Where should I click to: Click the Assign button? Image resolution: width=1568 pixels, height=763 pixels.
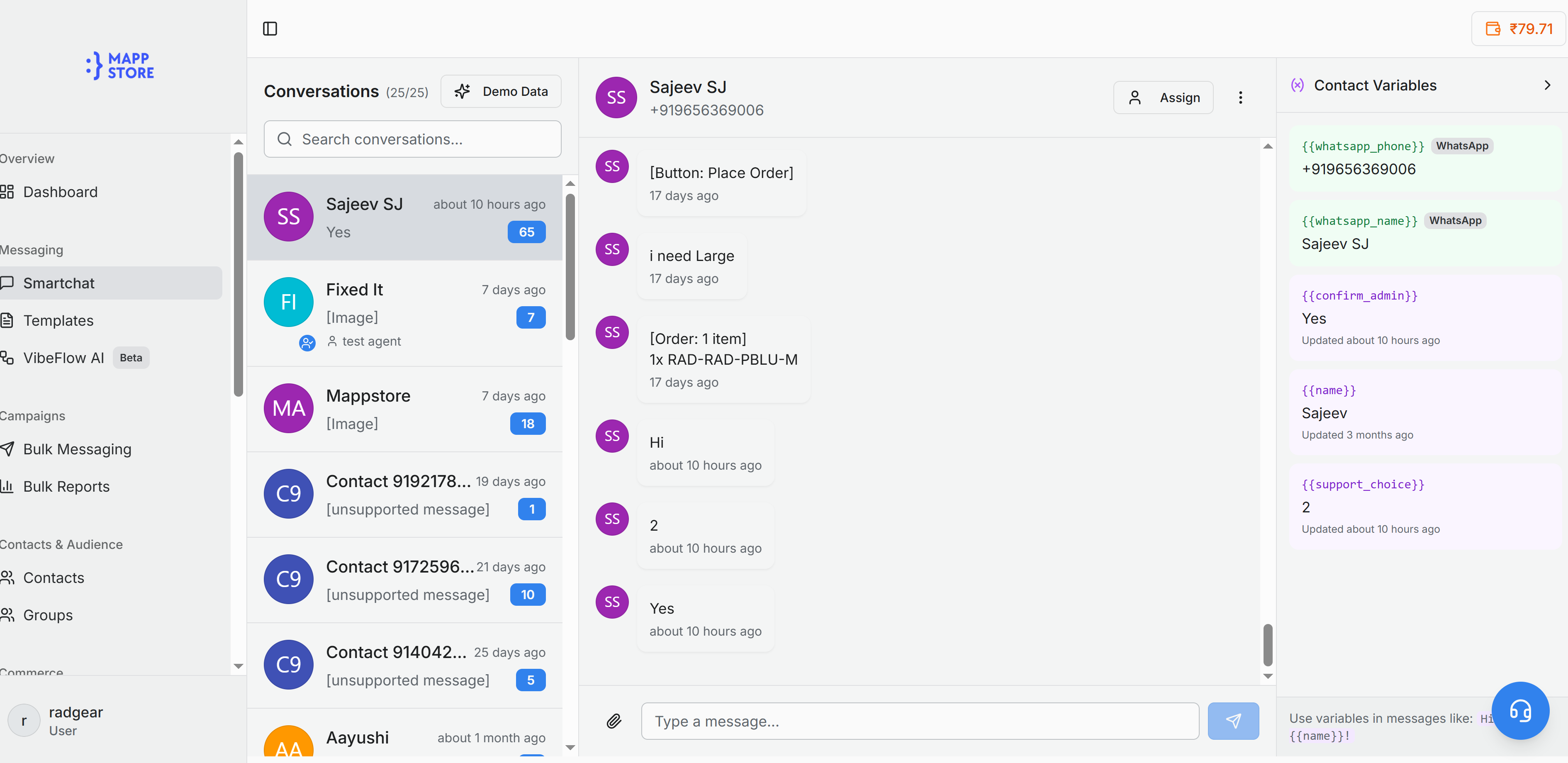click(x=1163, y=97)
